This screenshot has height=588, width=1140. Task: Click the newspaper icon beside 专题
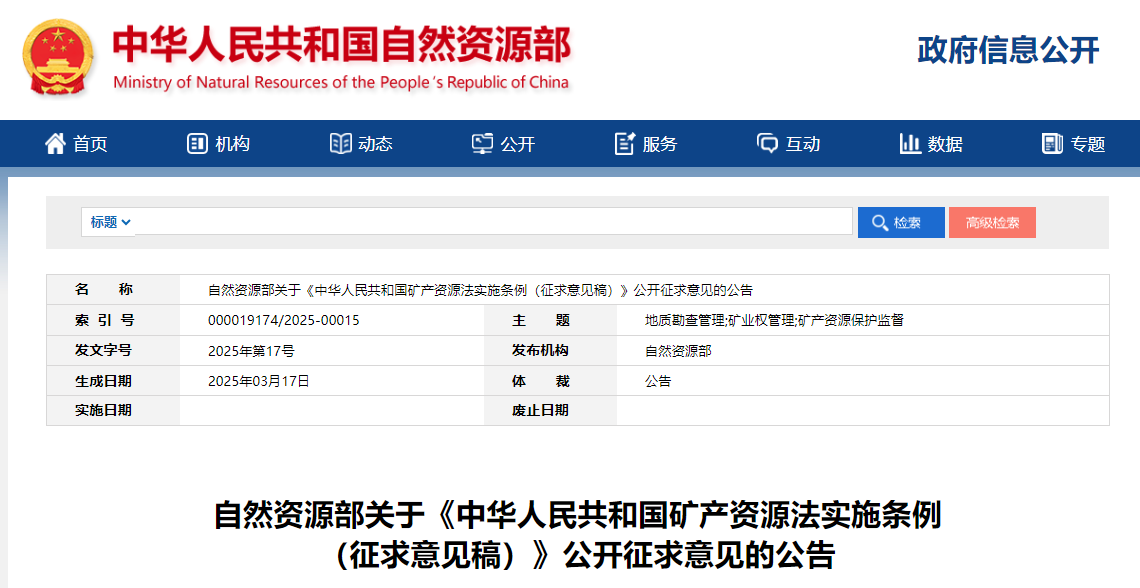point(1052,143)
